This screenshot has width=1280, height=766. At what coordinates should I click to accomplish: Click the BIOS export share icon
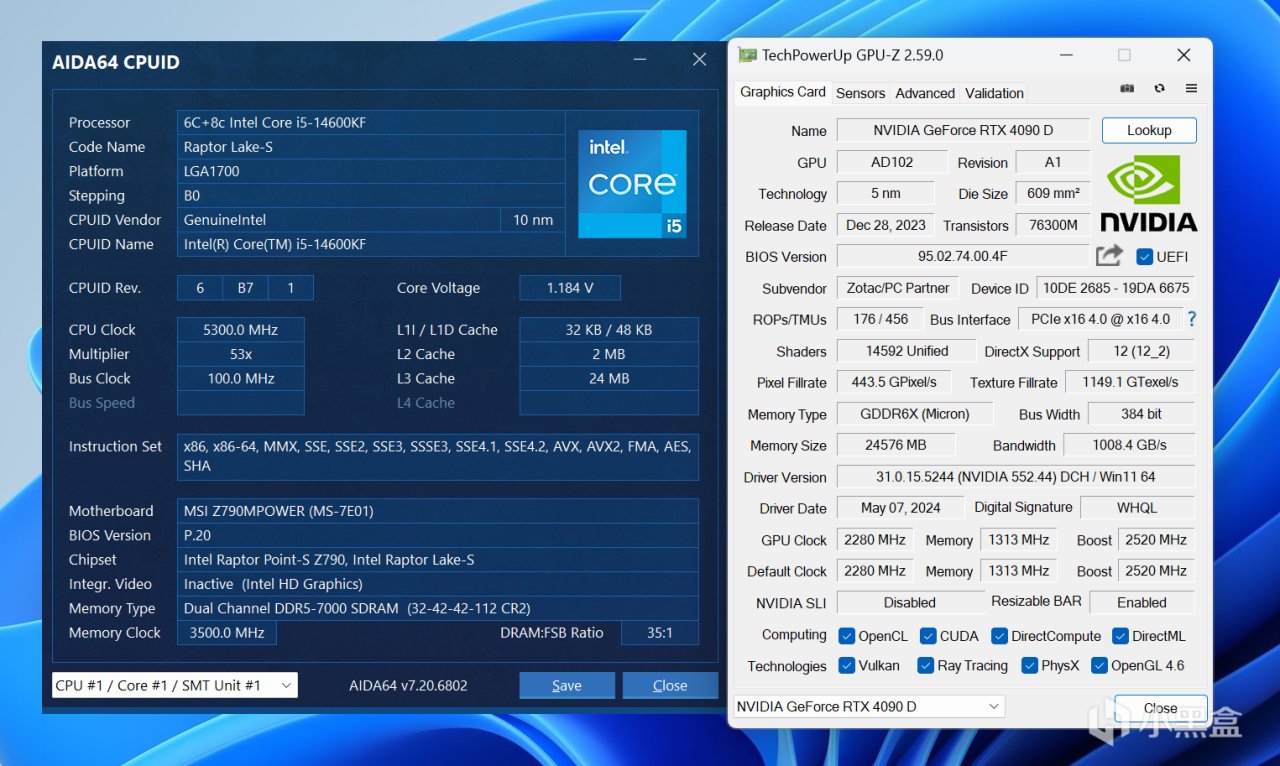click(x=1109, y=256)
